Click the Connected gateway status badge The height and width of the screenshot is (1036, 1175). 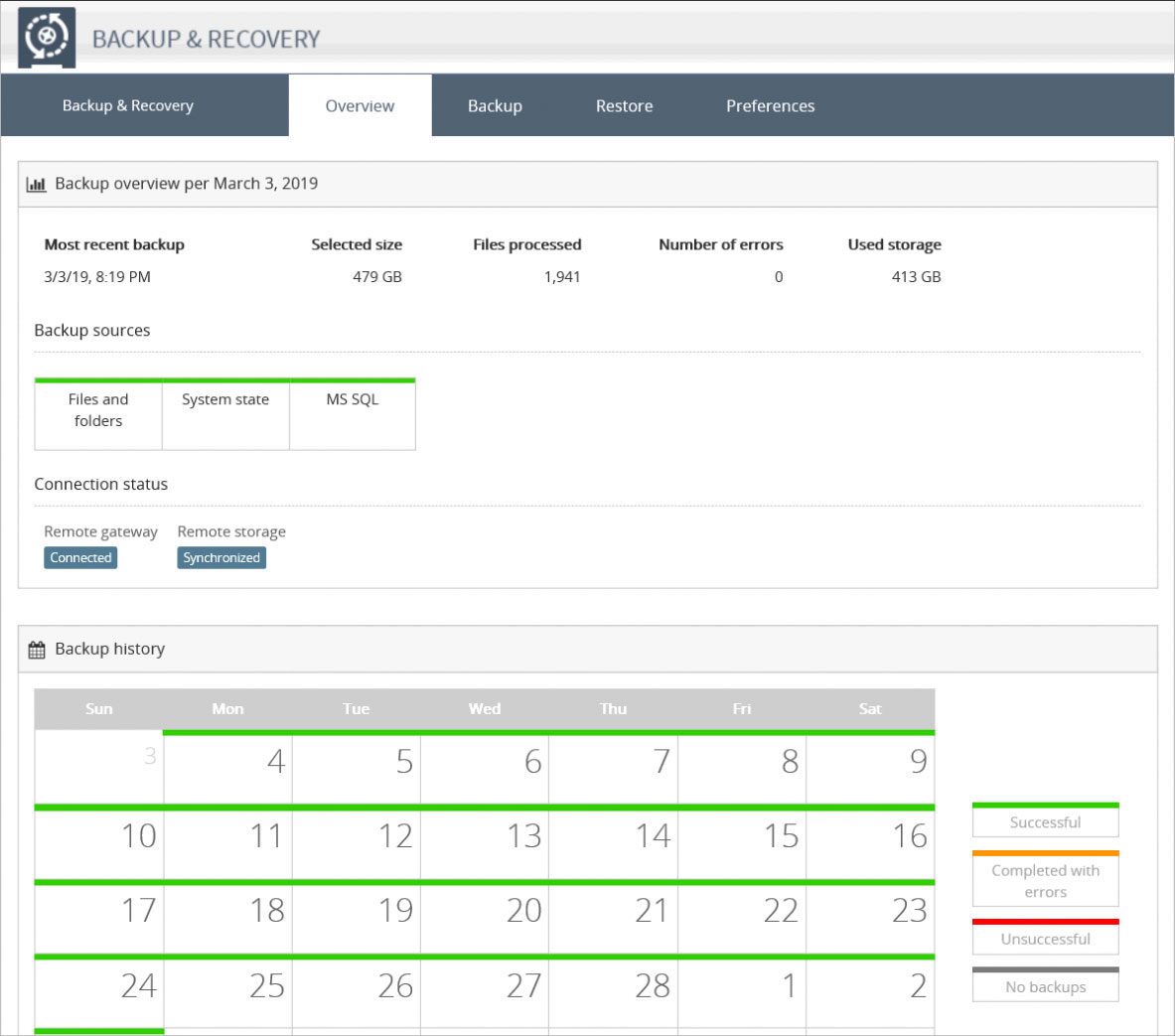[x=80, y=558]
